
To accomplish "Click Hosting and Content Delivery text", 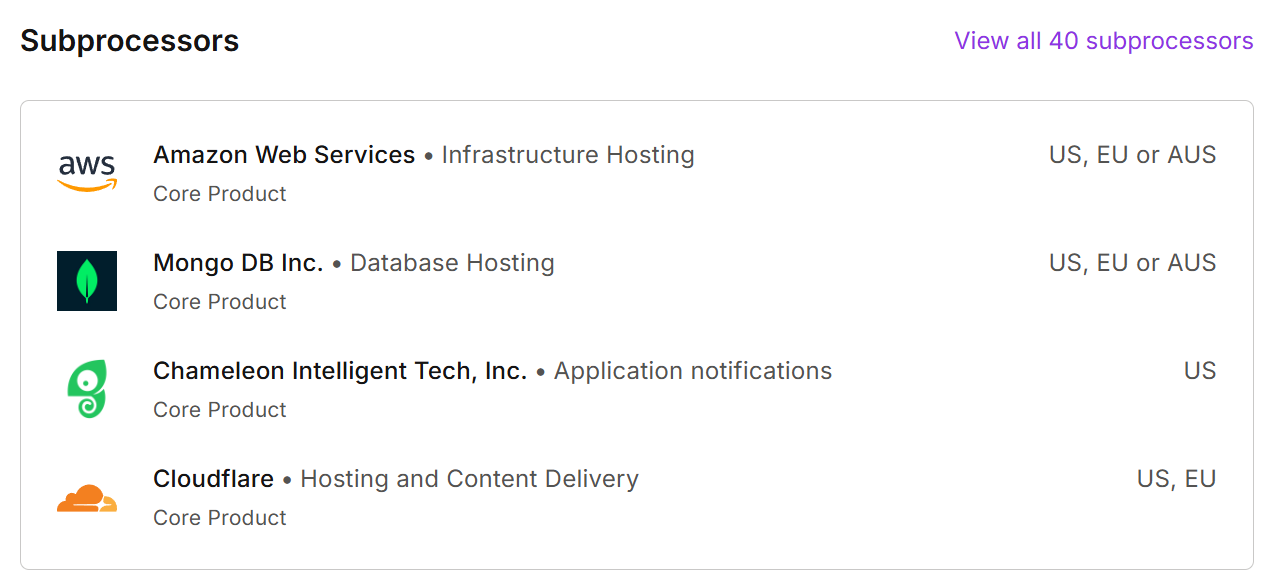I will [x=469, y=479].
